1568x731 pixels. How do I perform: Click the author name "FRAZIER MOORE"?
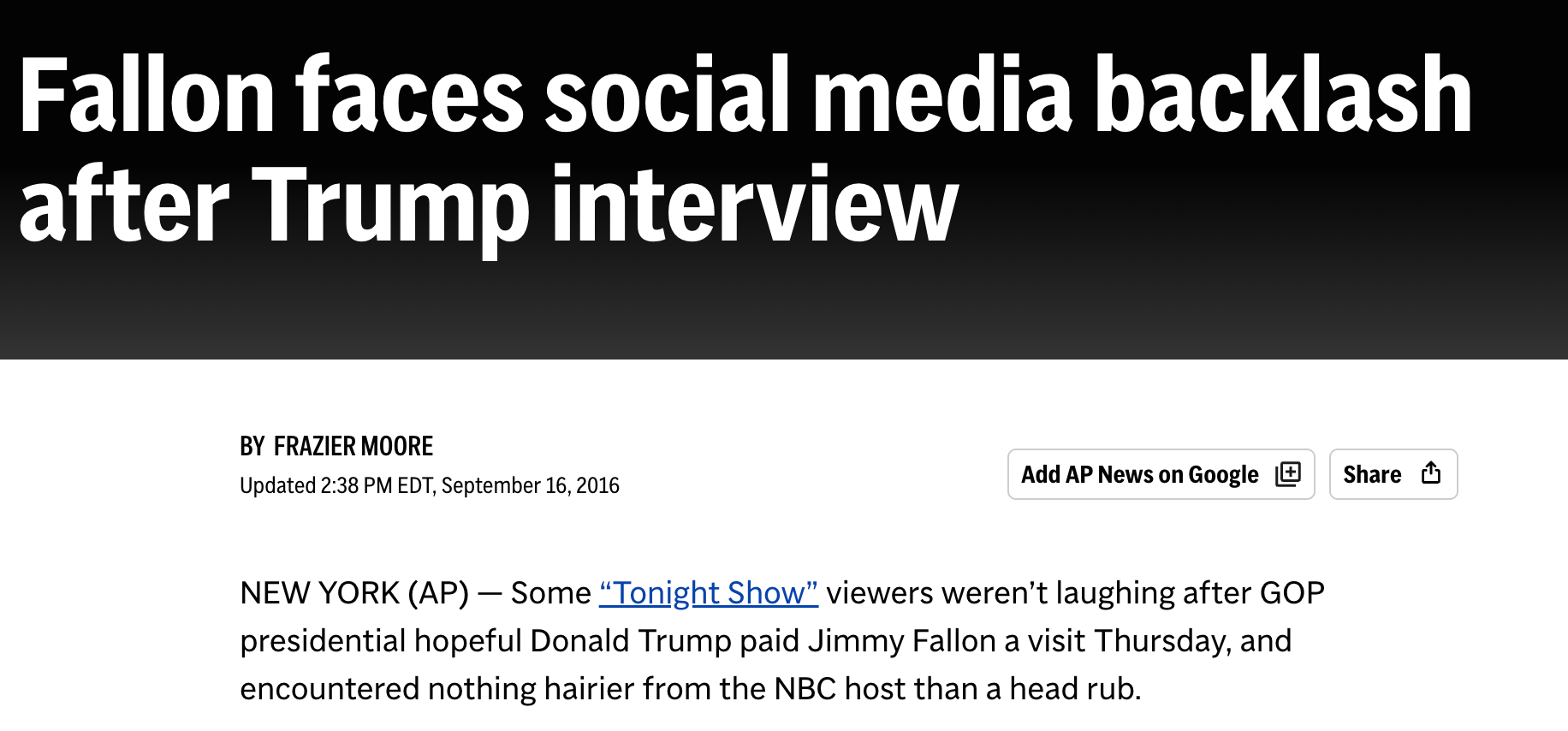click(354, 445)
